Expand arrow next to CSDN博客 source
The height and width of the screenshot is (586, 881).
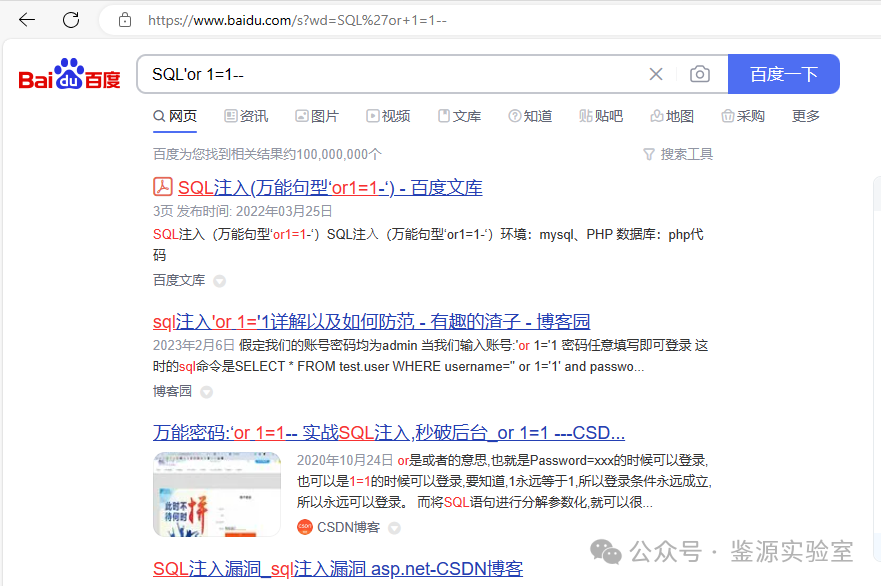coord(394,528)
